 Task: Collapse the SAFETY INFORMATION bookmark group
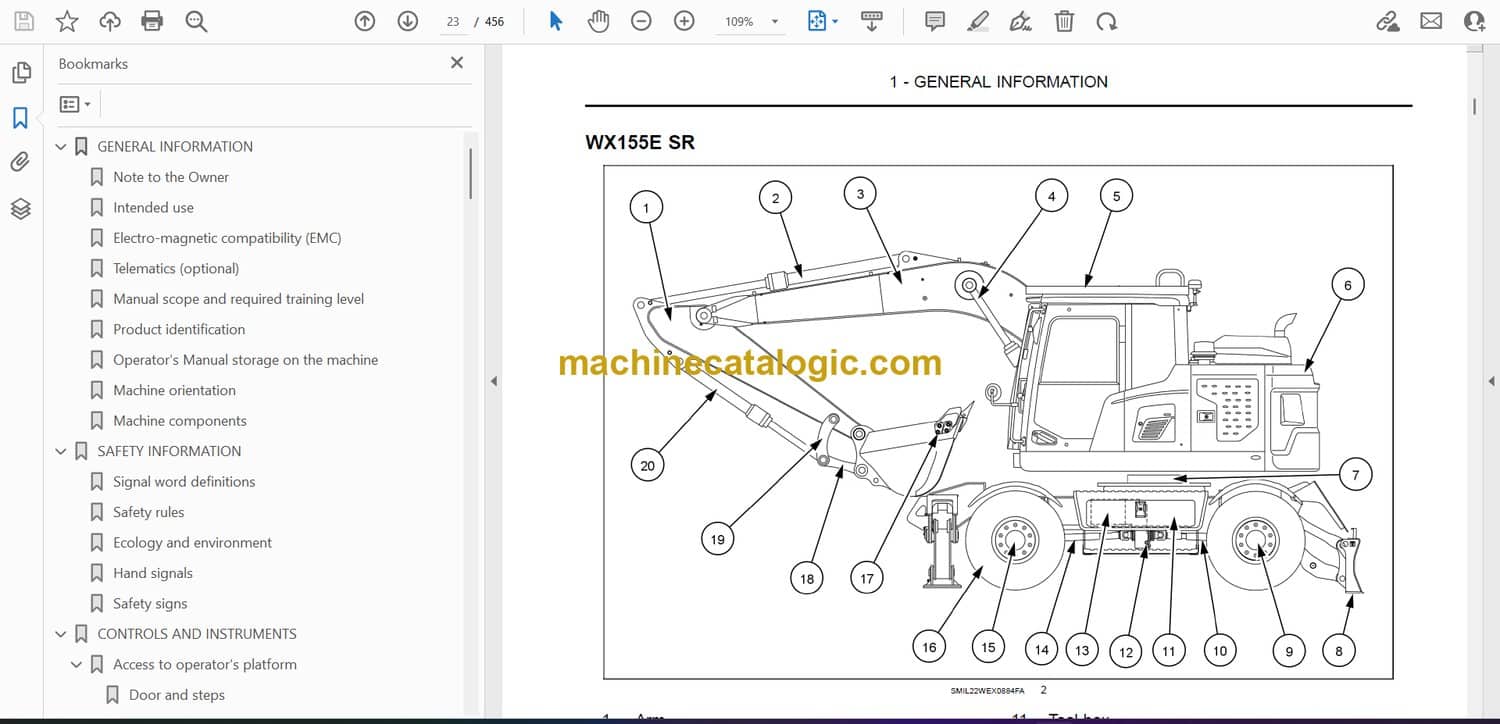click(60, 452)
